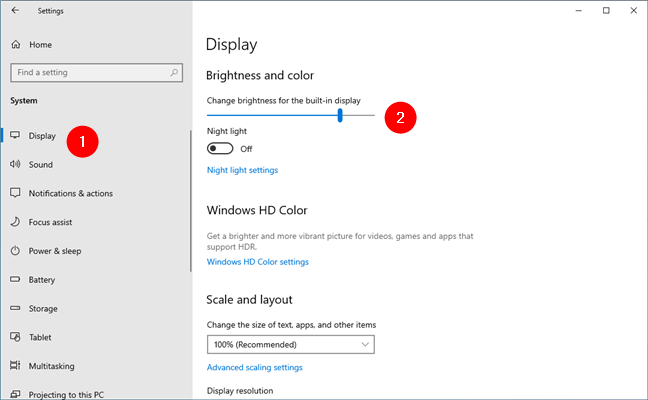The height and width of the screenshot is (400, 648).
Task: Click the search magnifier icon
Action: click(x=175, y=73)
